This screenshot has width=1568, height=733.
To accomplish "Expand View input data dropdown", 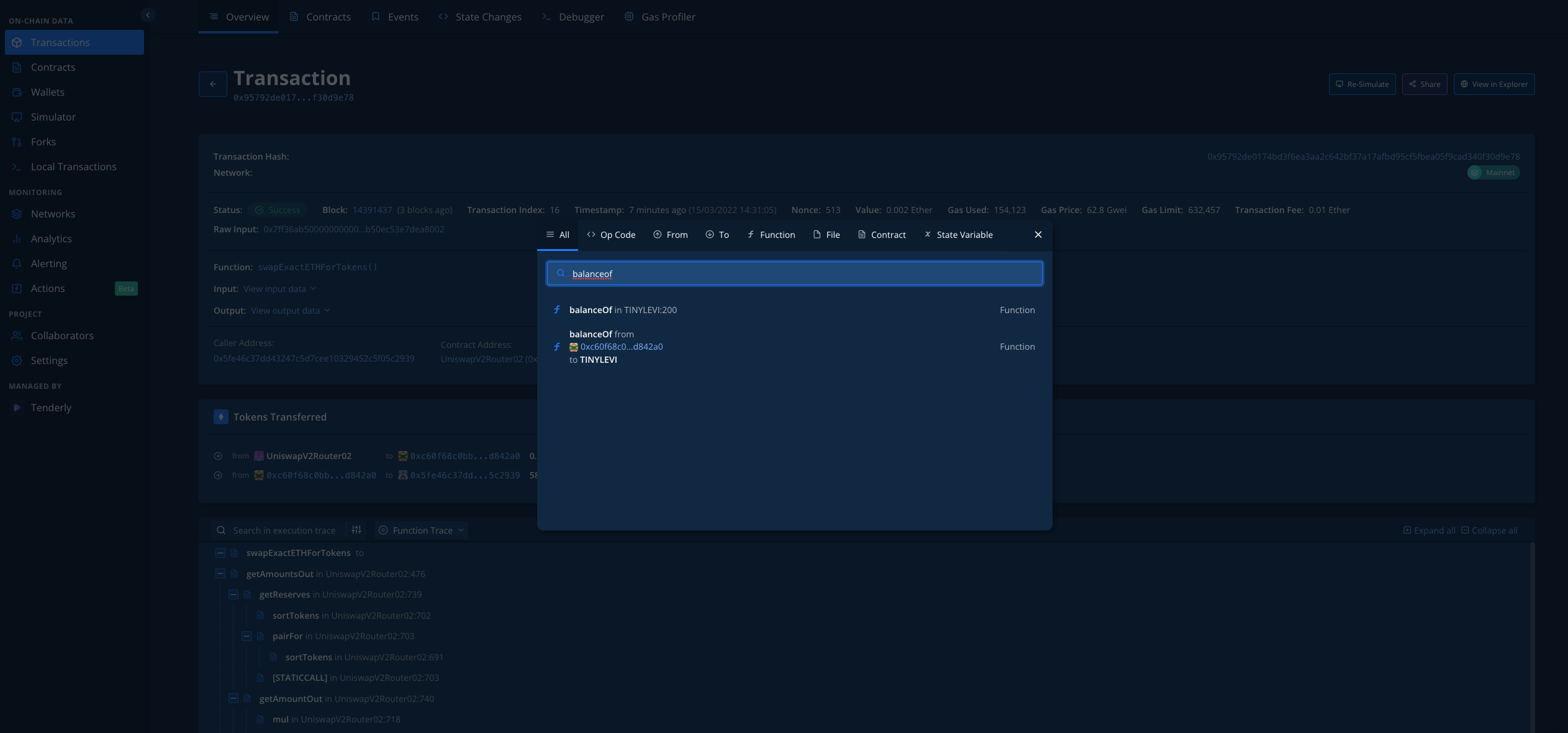I will click(279, 289).
